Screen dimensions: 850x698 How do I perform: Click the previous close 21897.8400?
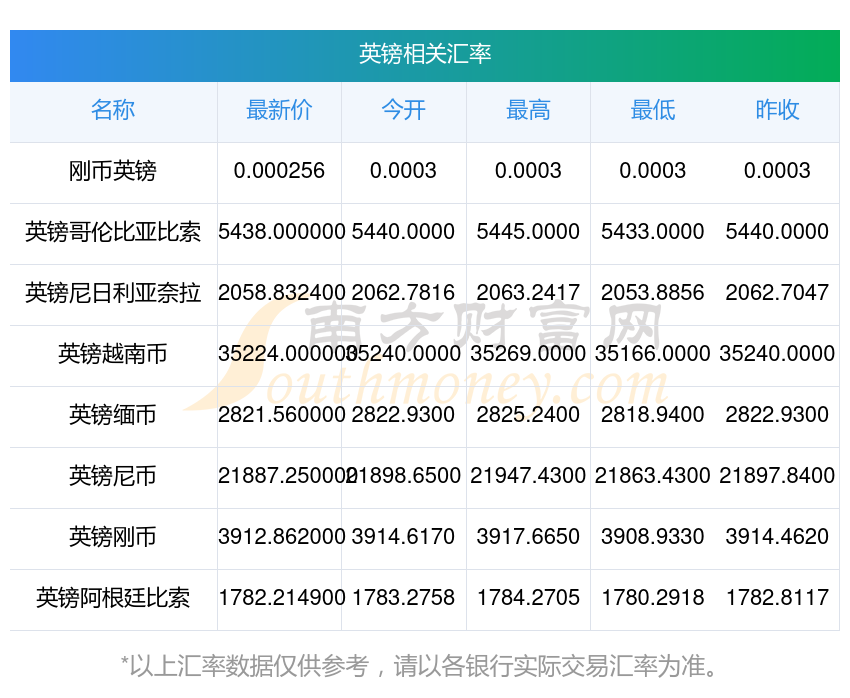777,476
